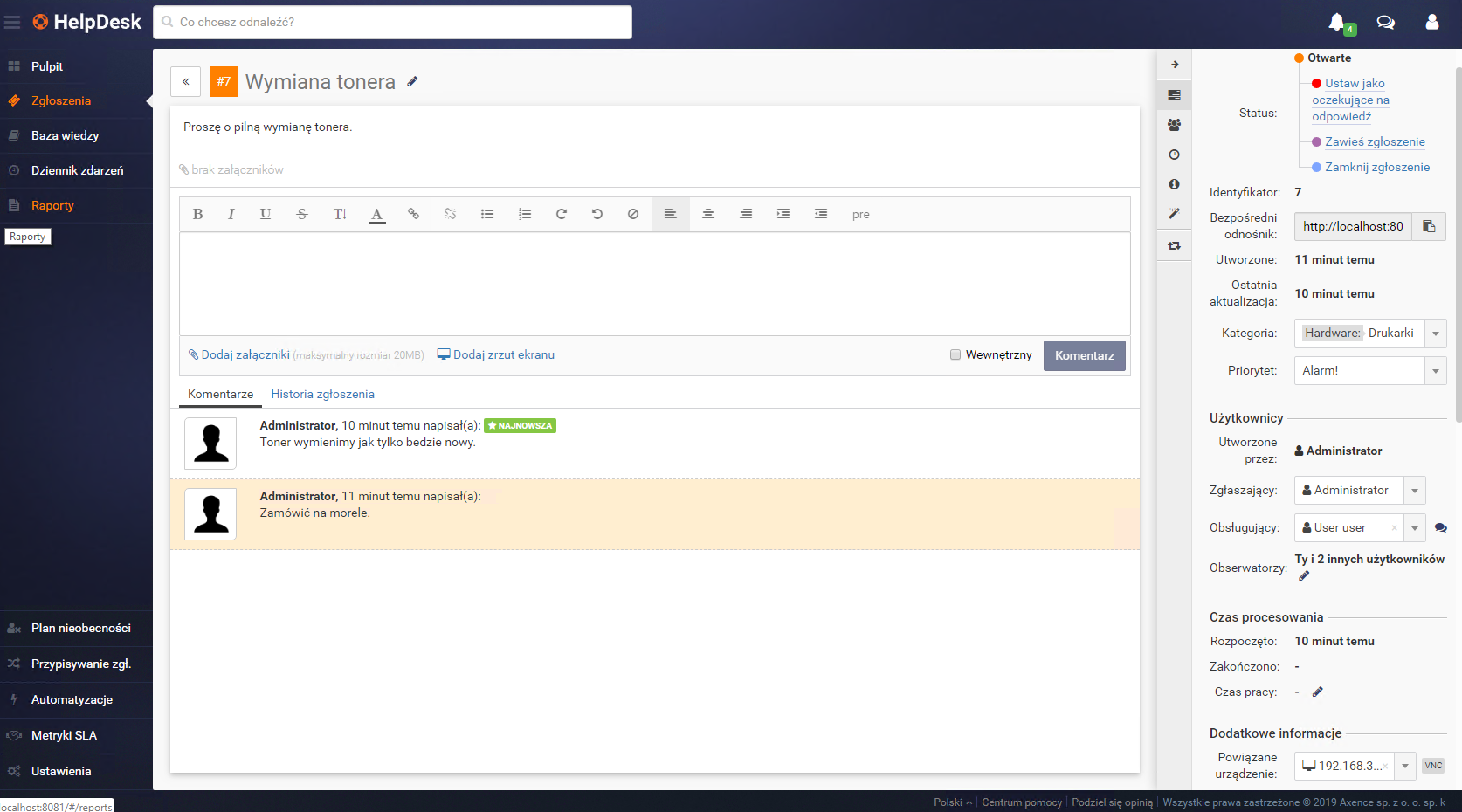Edit the ticket title pencil icon

pos(413,81)
